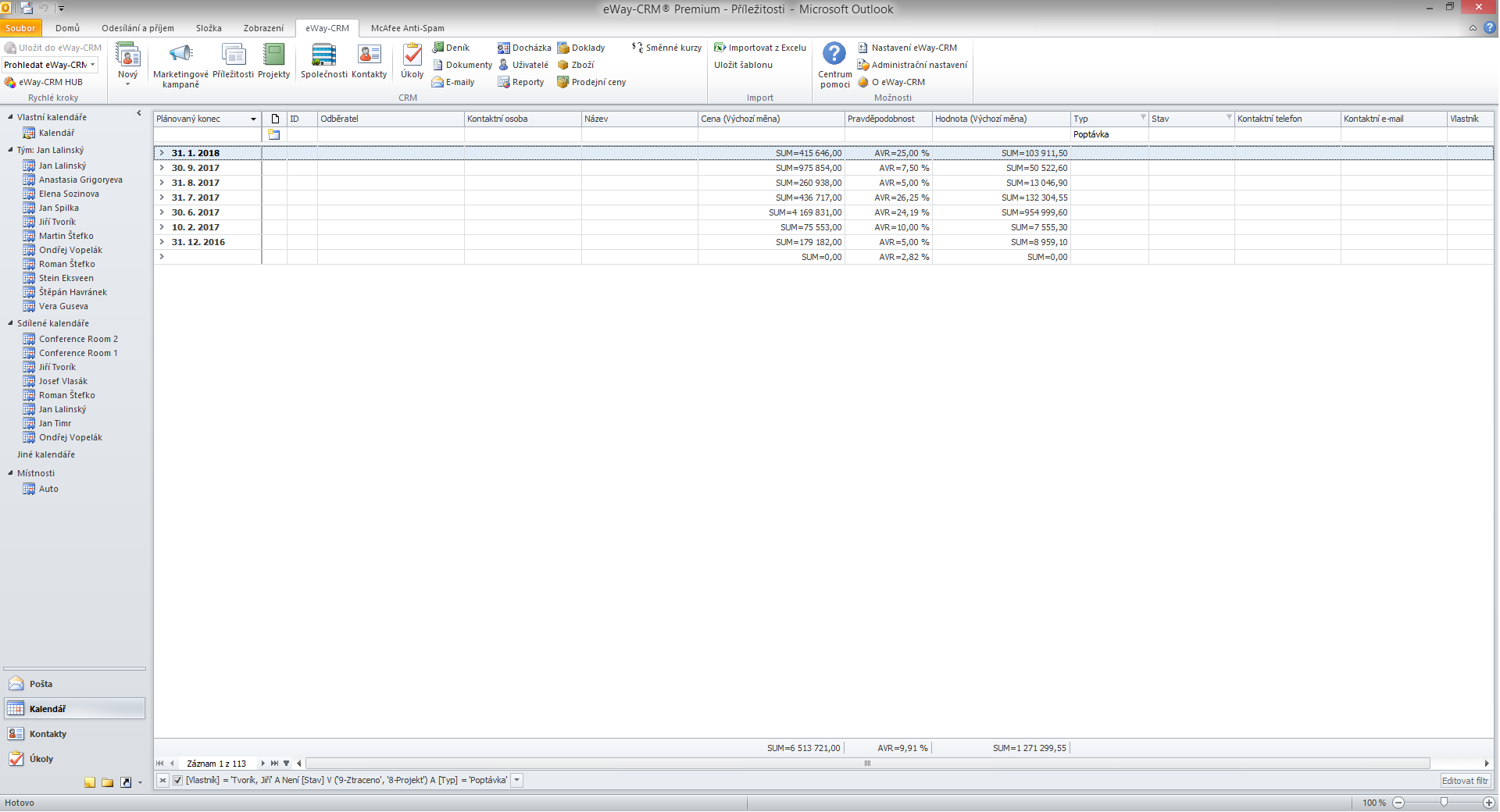Sort by Plánovaný konec column header

coord(207,119)
